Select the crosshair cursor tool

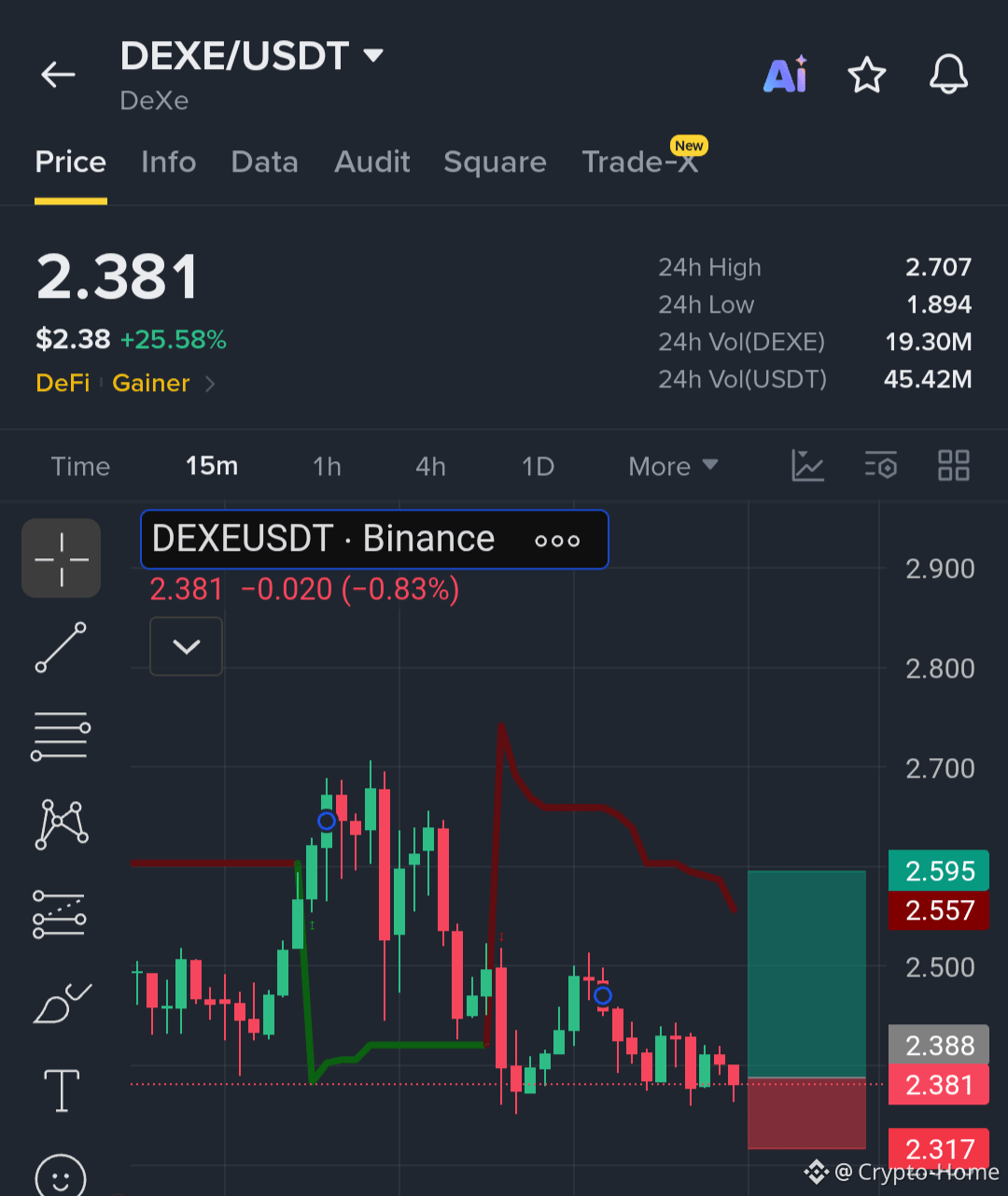pos(62,558)
